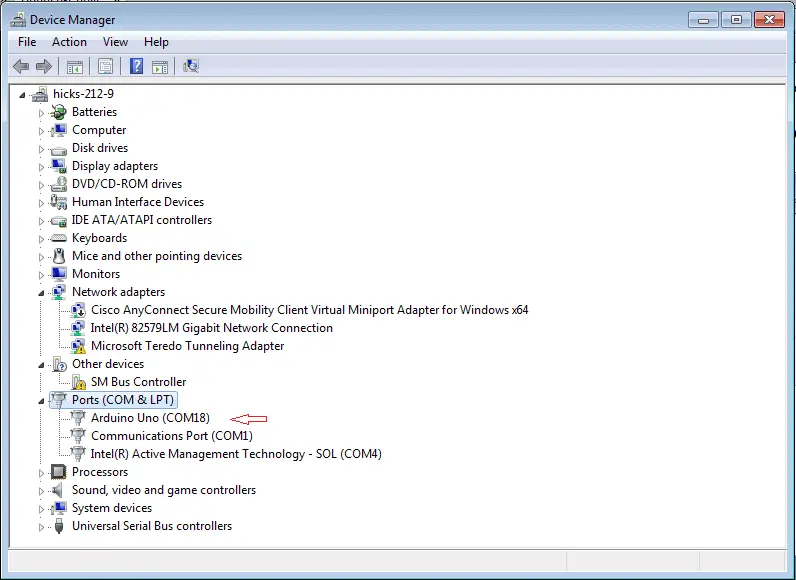Click the DVD/CD-ROM drives icon
796x580 pixels.
(x=59, y=184)
